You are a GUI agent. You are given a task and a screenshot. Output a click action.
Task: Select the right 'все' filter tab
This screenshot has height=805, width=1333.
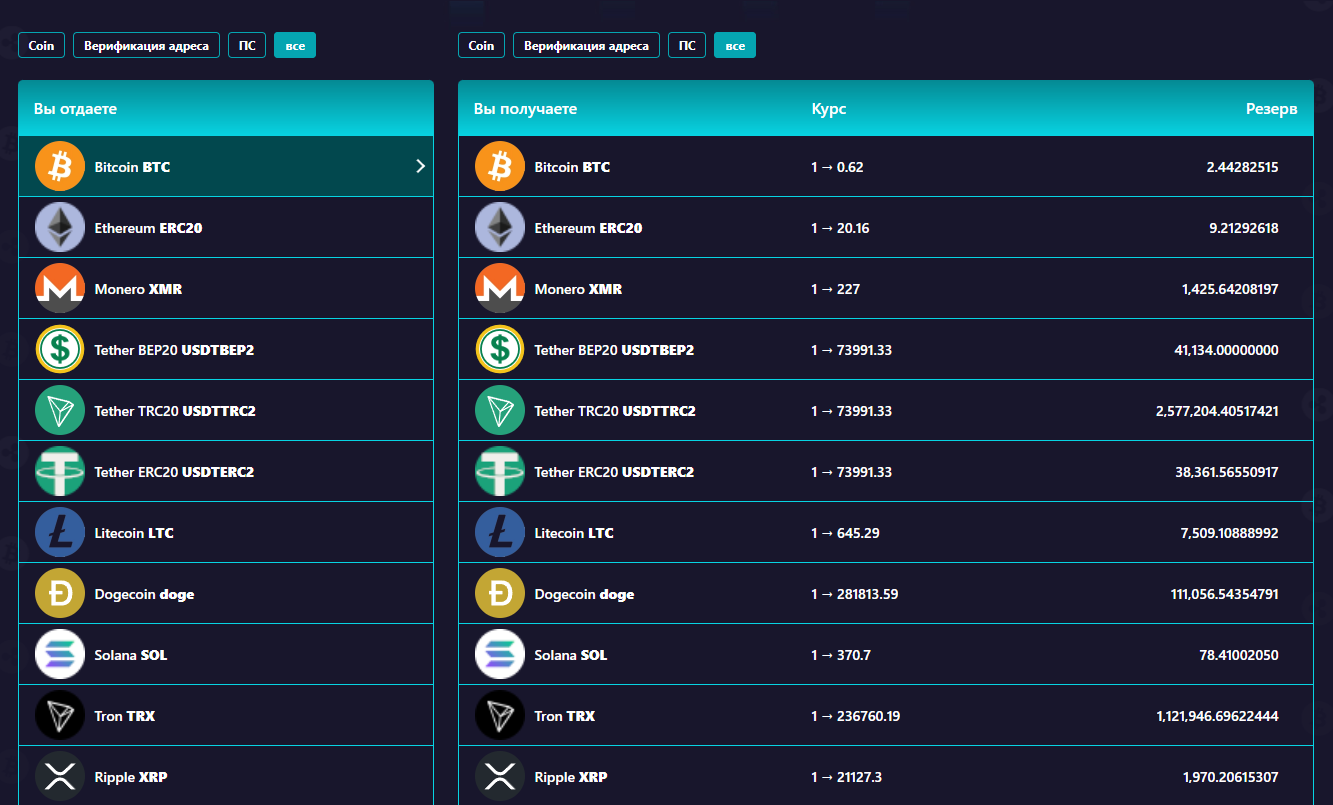pyautogui.click(x=735, y=45)
